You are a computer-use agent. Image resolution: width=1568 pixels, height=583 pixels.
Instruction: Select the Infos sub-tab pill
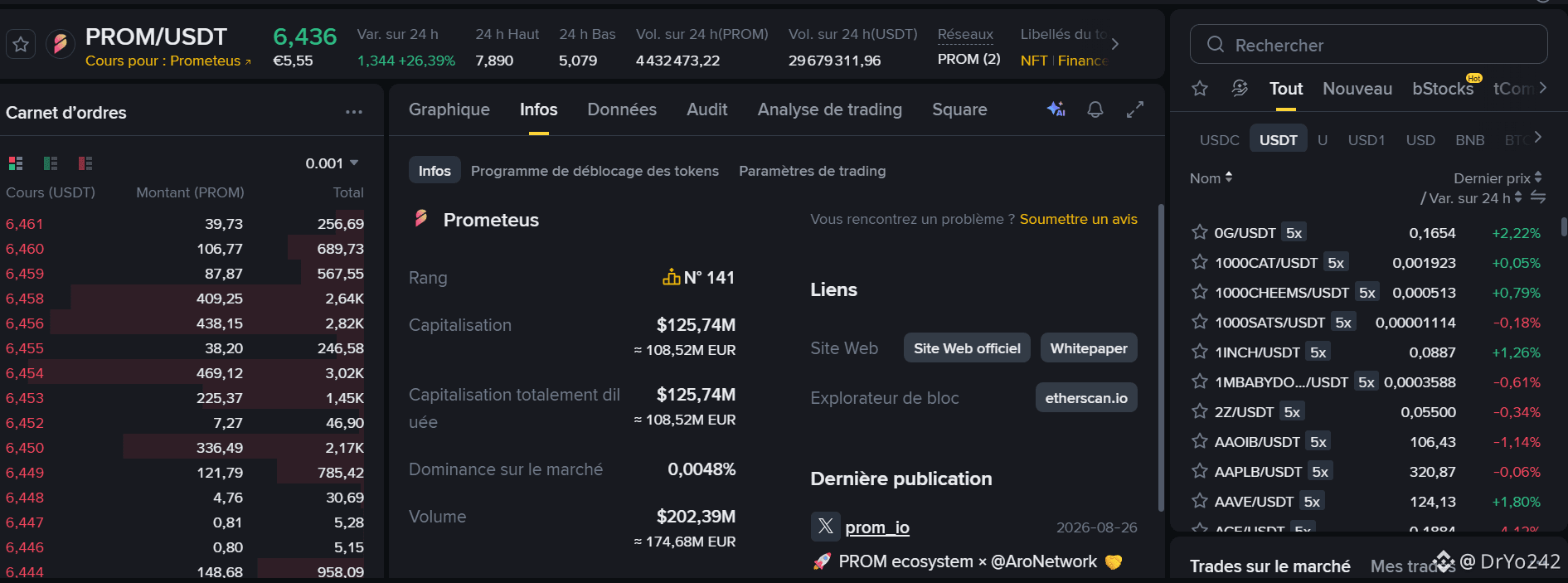tap(434, 171)
